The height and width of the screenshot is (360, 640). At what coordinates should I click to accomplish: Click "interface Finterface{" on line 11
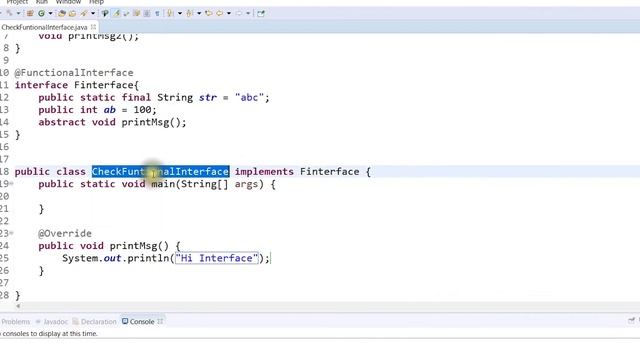click(x=77, y=85)
